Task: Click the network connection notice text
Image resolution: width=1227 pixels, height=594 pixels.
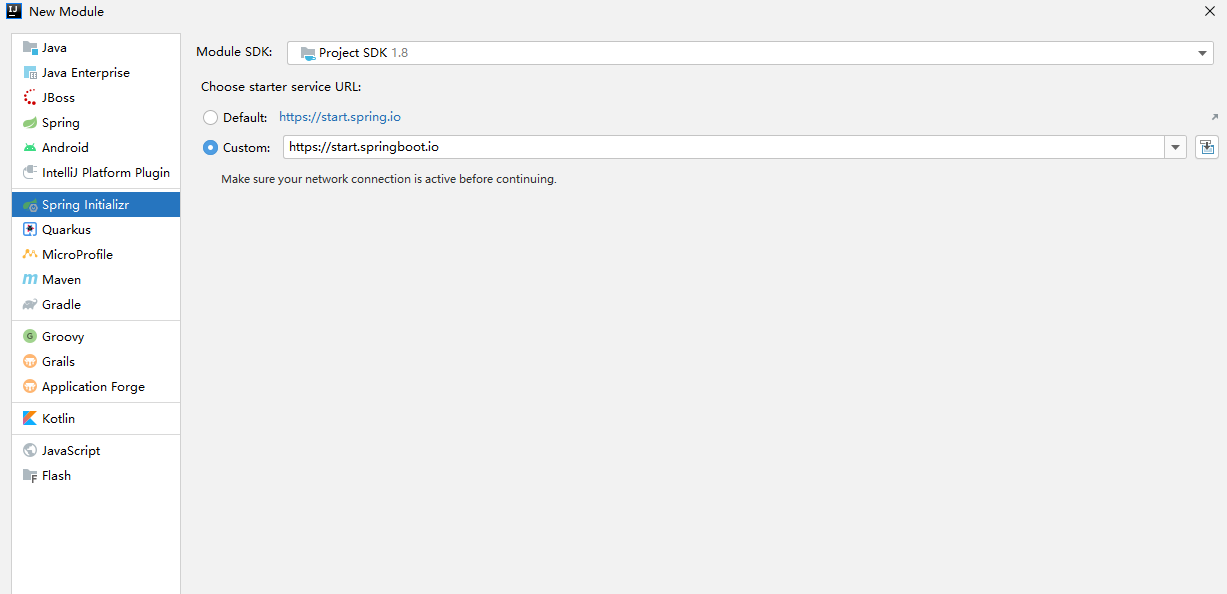Action: pyautogui.click(x=389, y=179)
